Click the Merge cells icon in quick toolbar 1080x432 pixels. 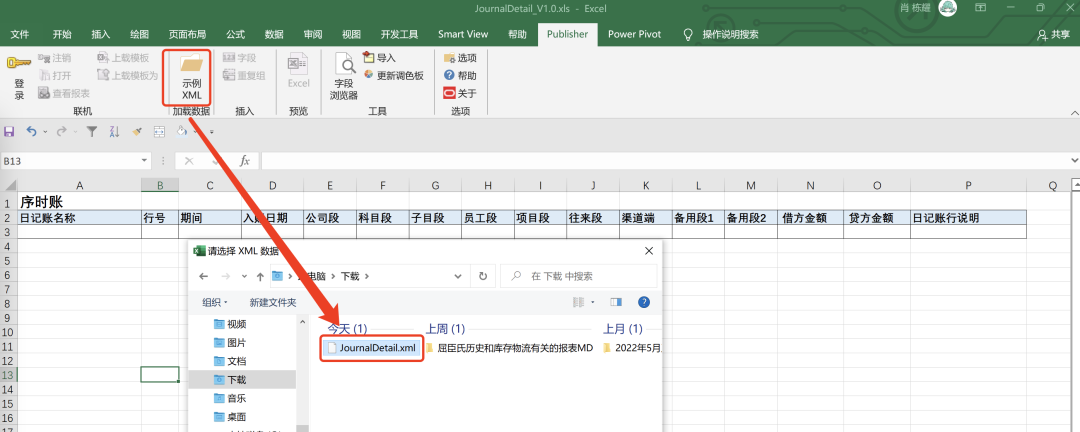pyautogui.click(x=159, y=131)
